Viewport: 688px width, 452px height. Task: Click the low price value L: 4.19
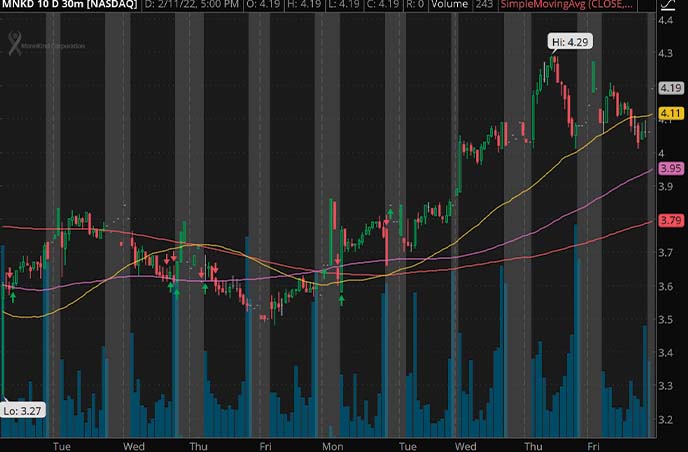point(343,4)
